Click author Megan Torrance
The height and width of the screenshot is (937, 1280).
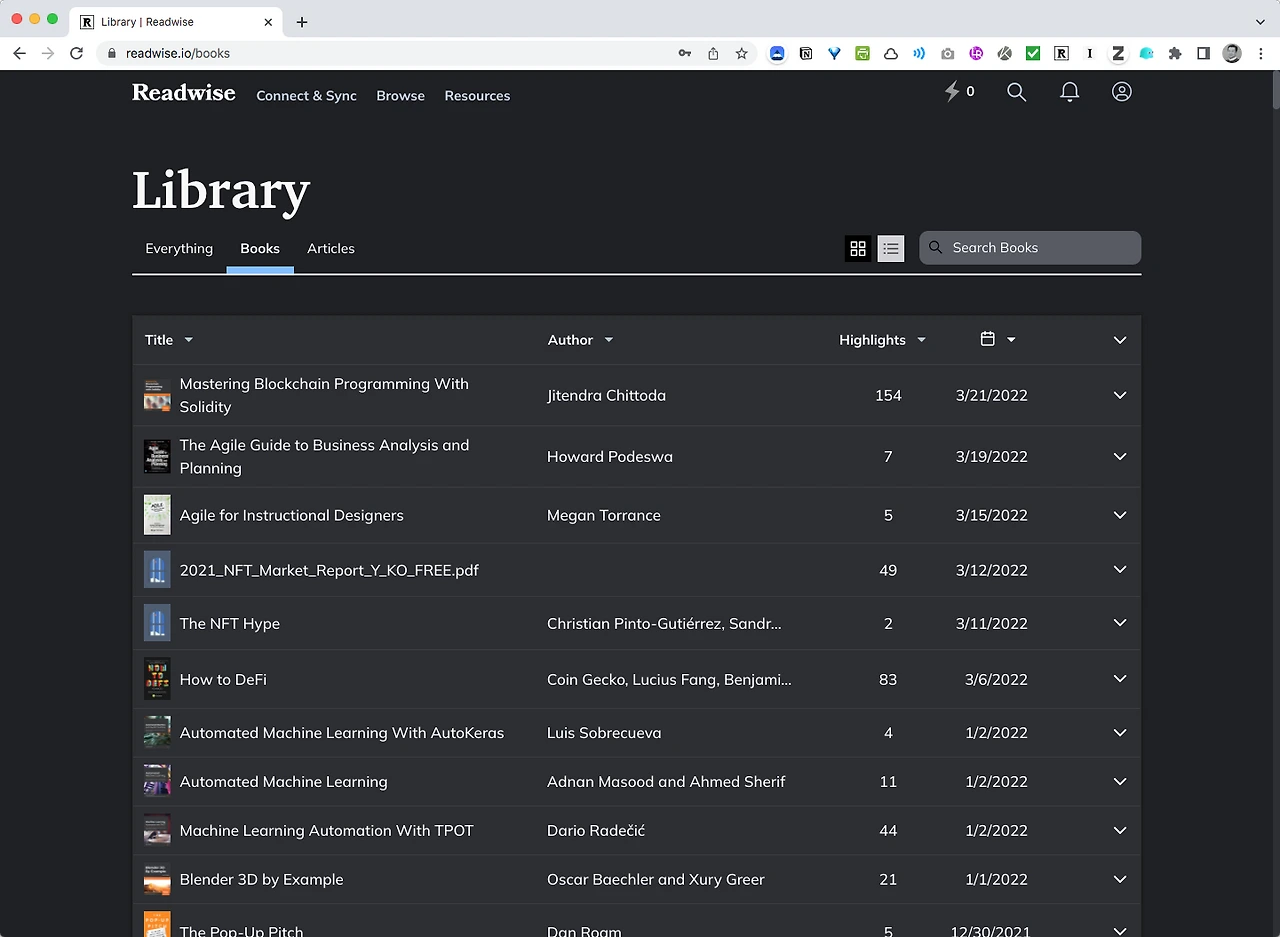604,515
